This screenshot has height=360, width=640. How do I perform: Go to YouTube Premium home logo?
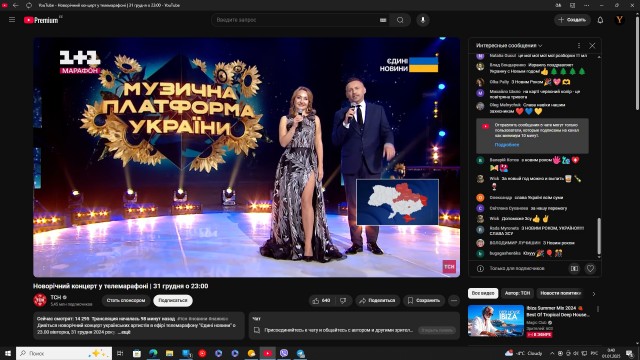click(41, 20)
